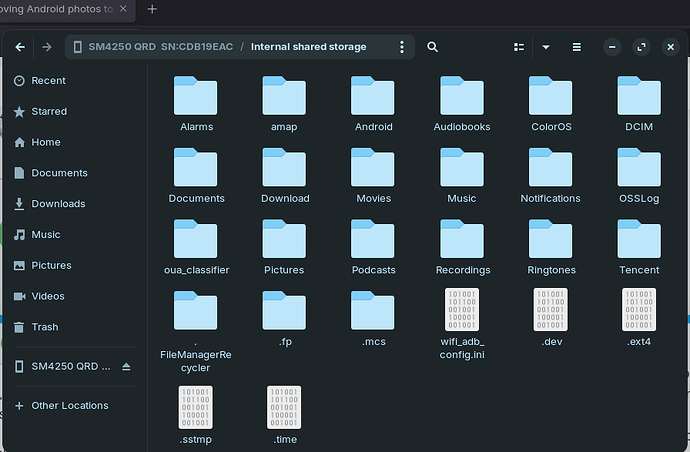Select the Documents folder in the file grid
This screenshot has height=452, width=690.
click(196, 176)
